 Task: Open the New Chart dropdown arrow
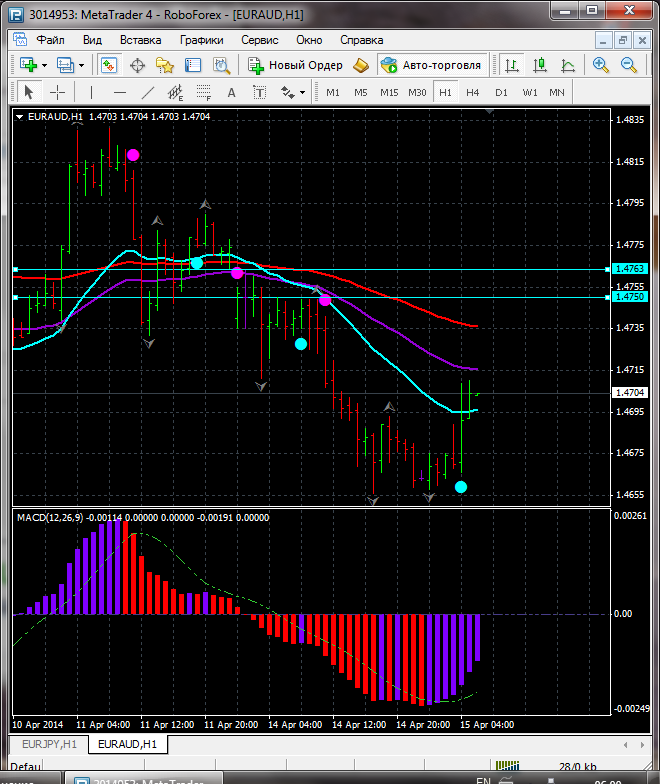[44, 65]
